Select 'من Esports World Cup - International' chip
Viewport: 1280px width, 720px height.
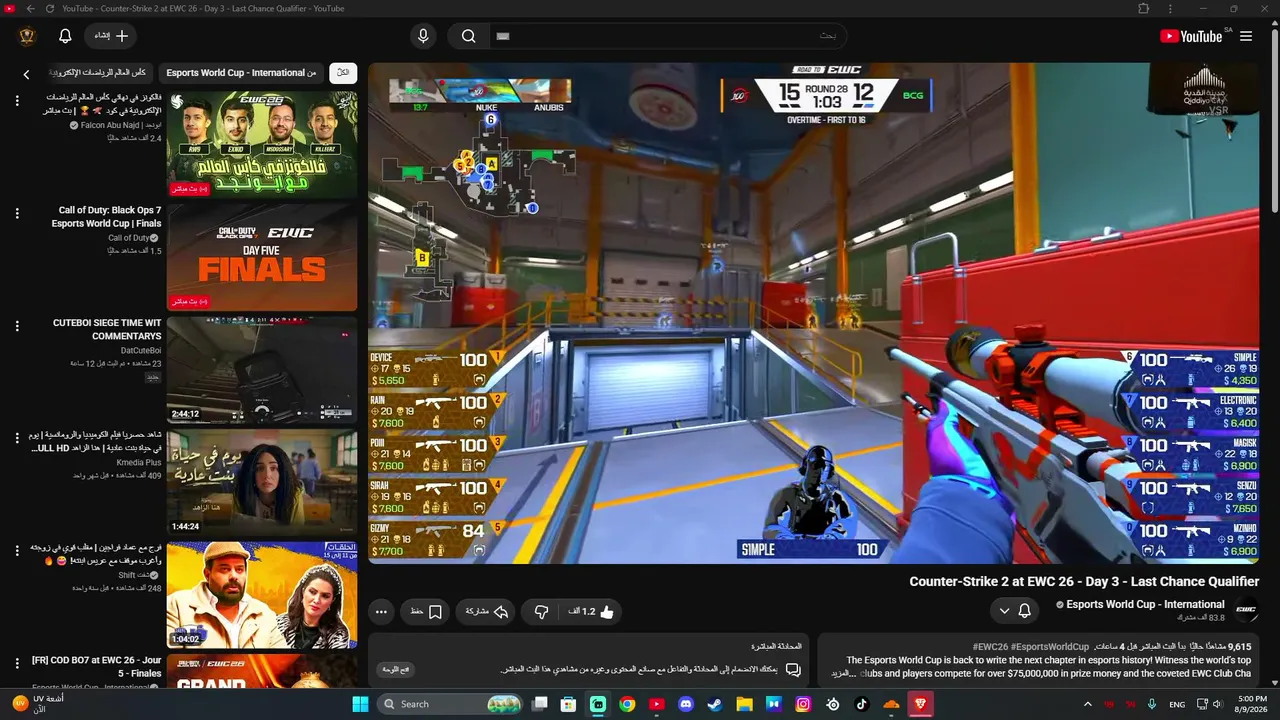coord(241,73)
